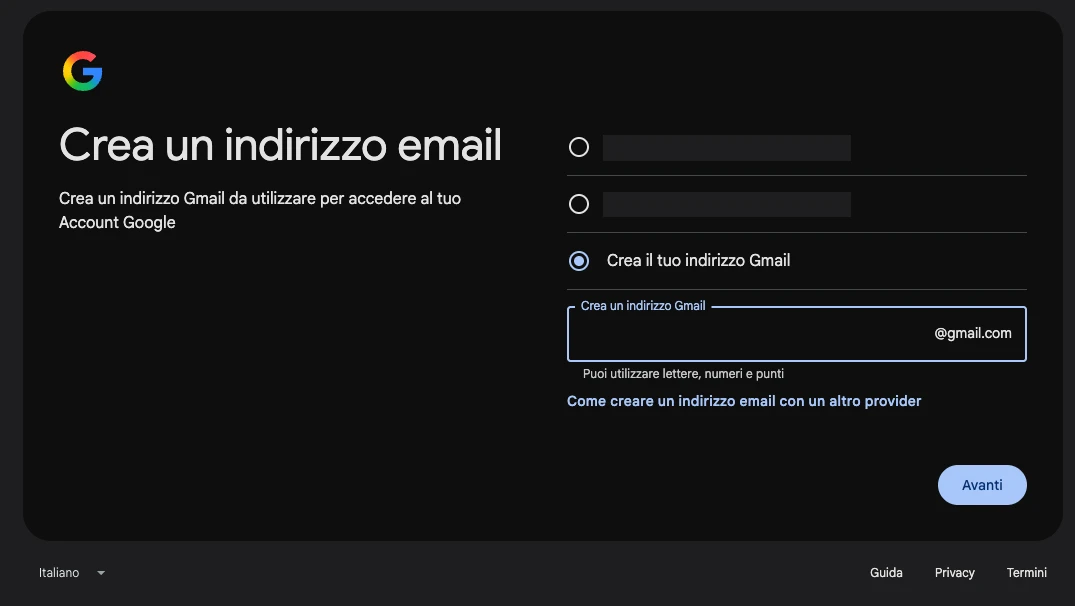Click 'Puoi utilizzare lettere, numeri e punti' hint
1075x606 pixels.
(683, 374)
